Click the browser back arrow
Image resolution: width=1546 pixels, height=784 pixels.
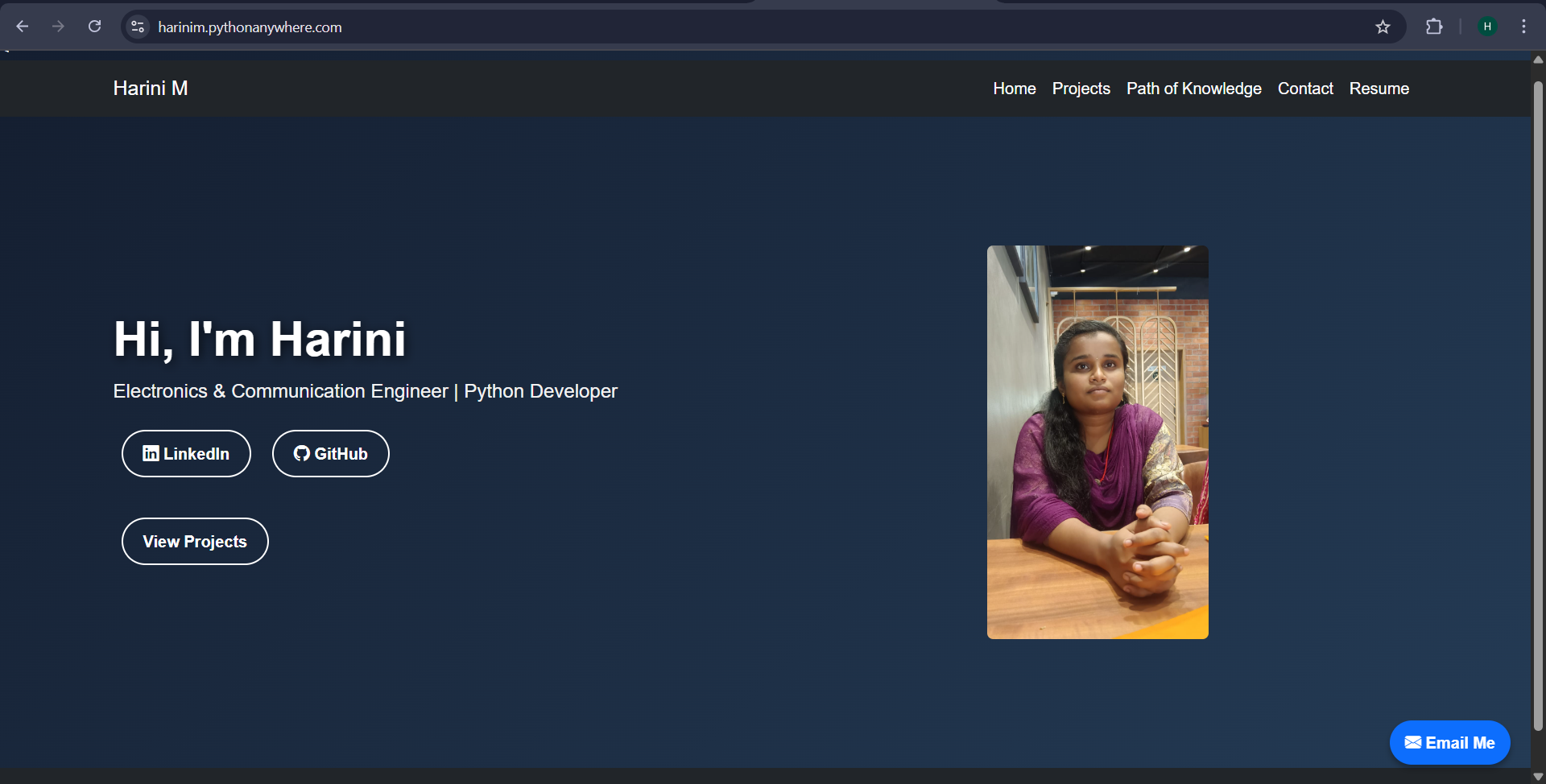pyautogui.click(x=23, y=27)
